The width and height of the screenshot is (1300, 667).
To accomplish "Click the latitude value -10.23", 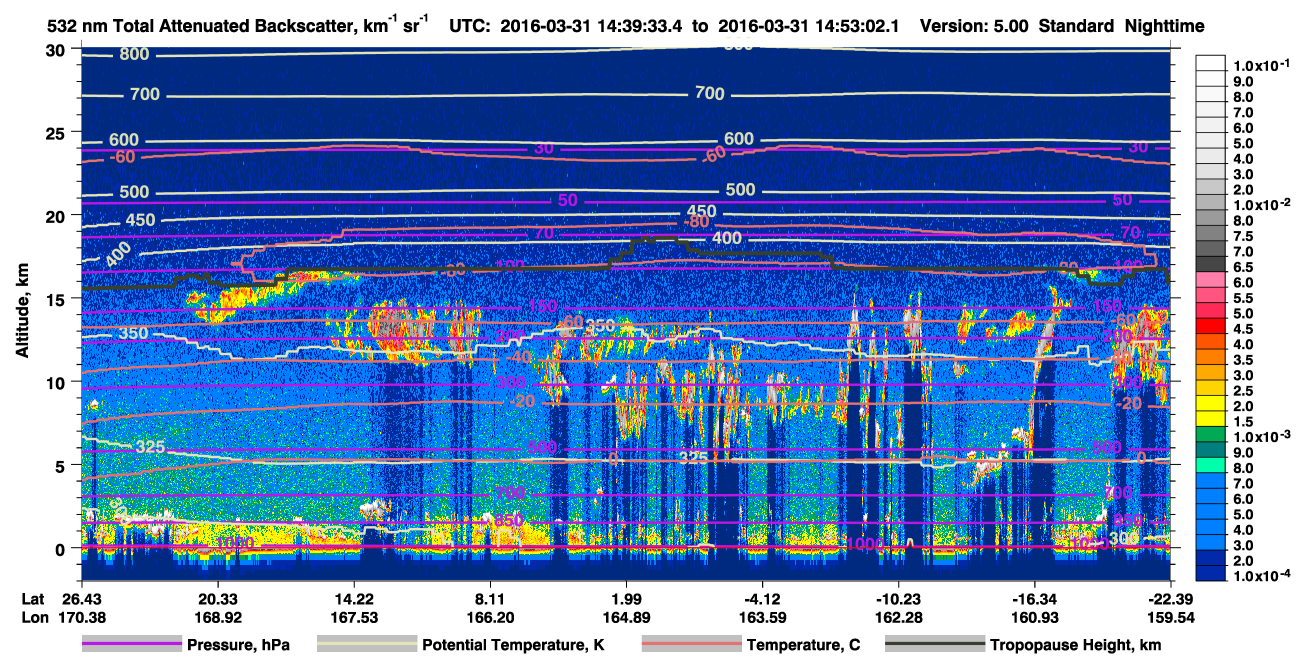I will tap(898, 598).
